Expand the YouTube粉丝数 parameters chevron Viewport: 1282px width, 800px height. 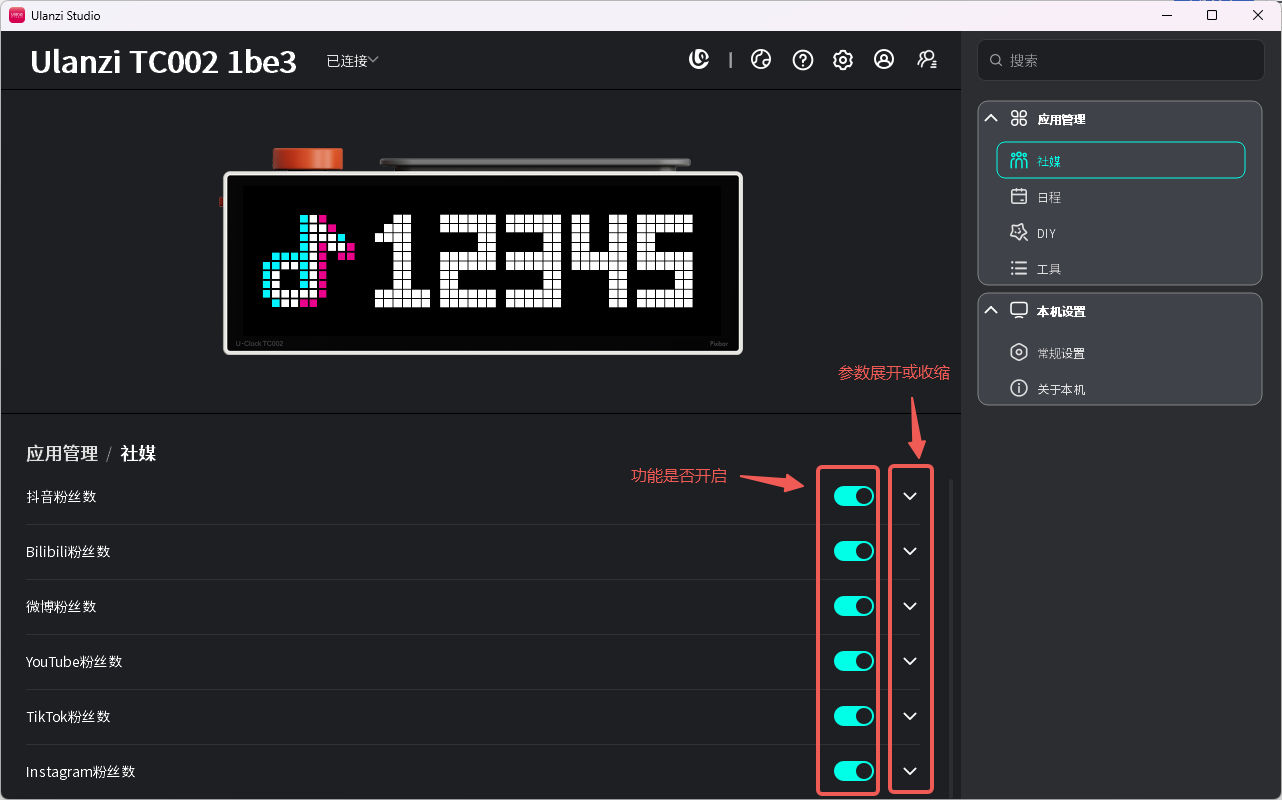coord(910,661)
